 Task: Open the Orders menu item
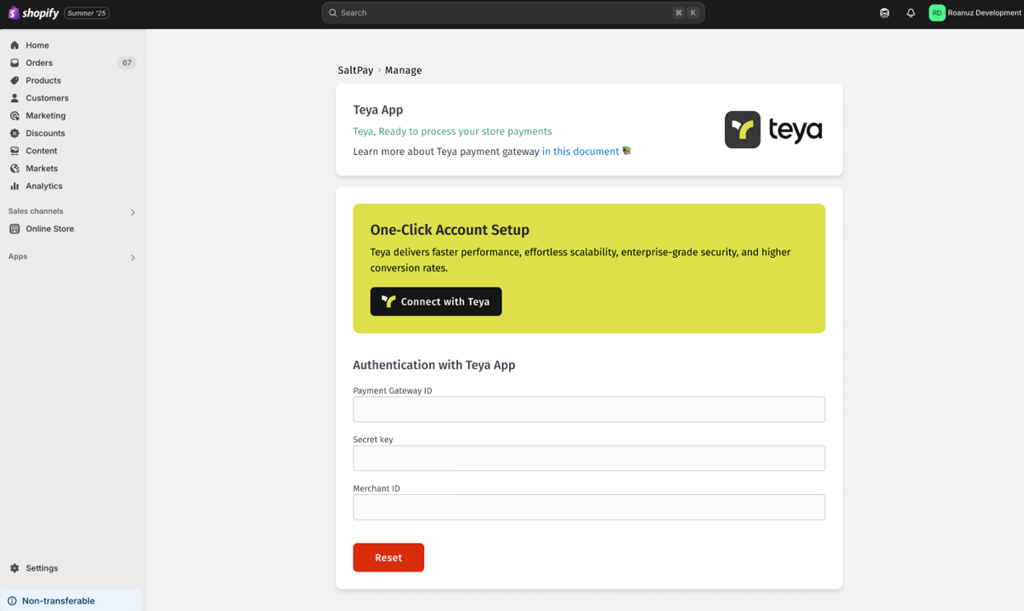(39, 63)
